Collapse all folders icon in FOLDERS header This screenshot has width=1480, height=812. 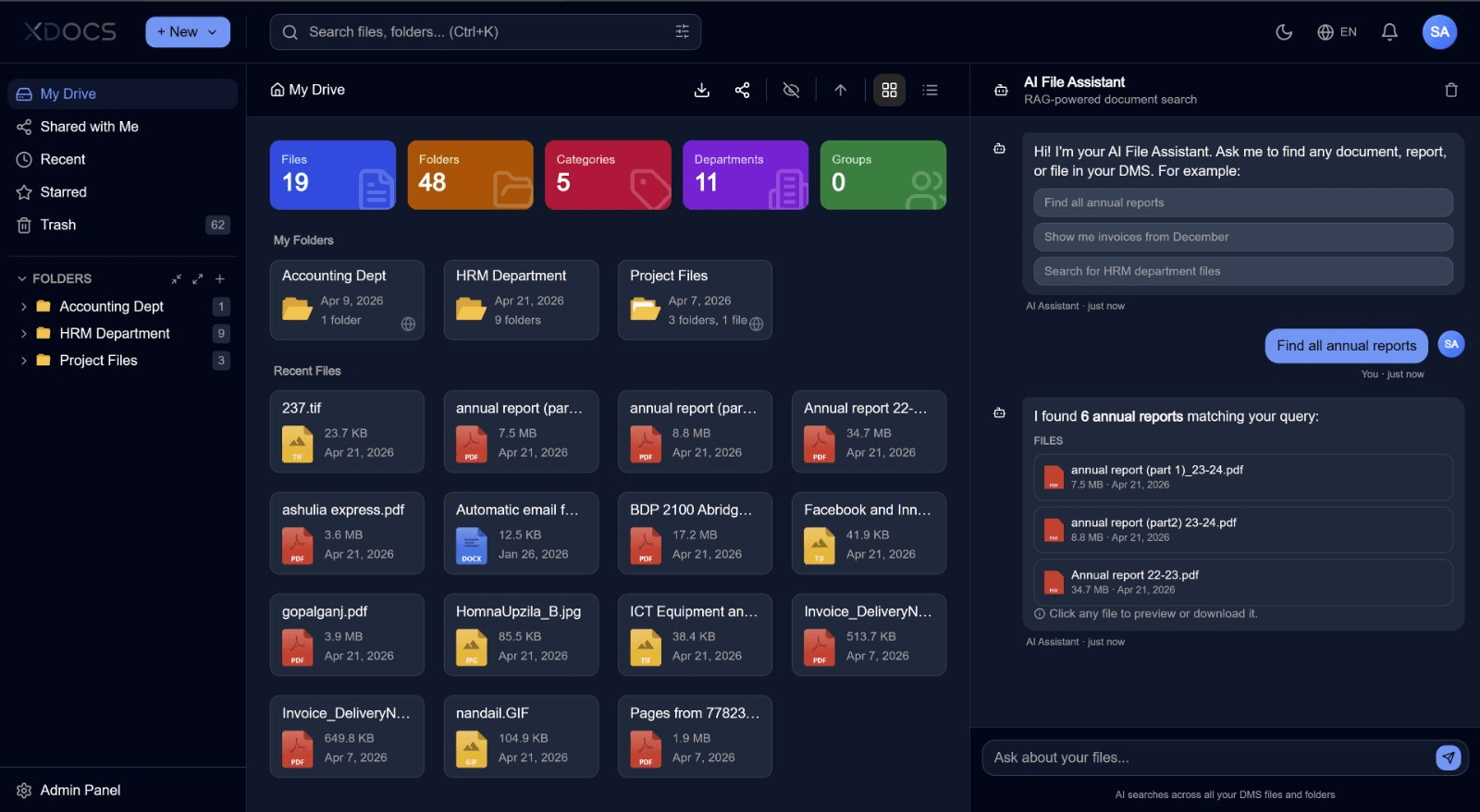[x=177, y=278]
